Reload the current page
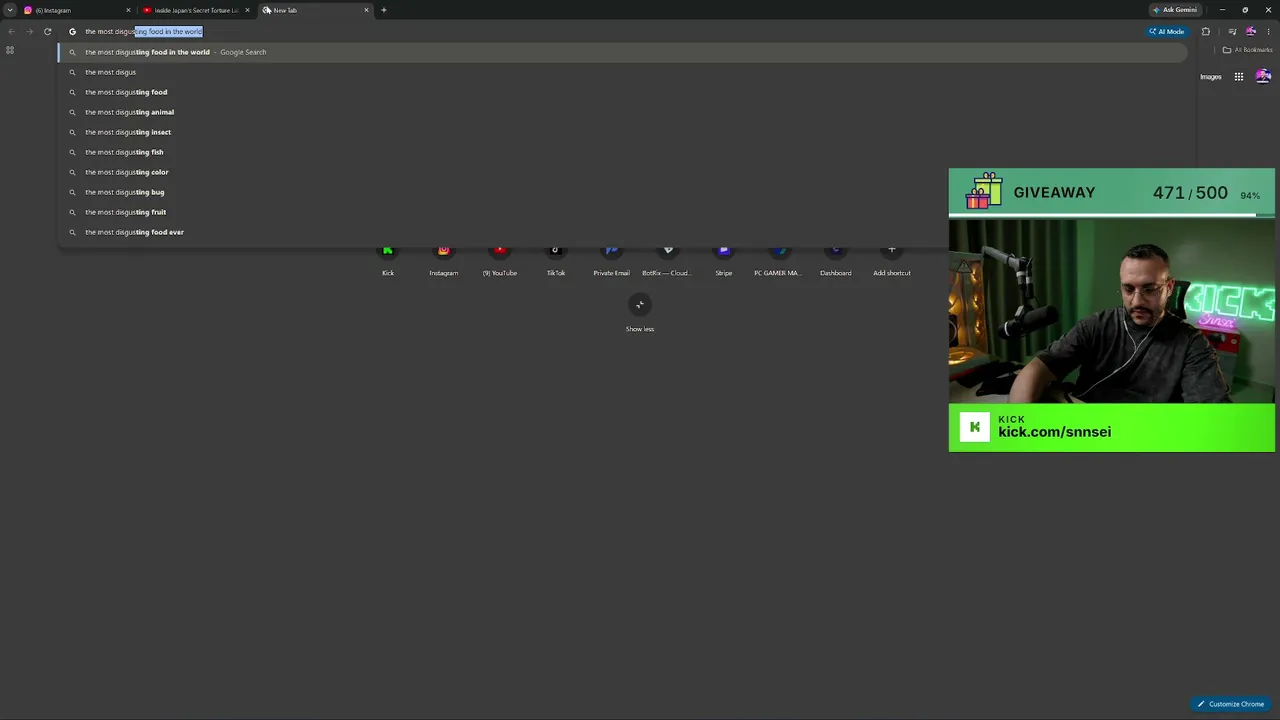1280x720 pixels. (x=47, y=32)
